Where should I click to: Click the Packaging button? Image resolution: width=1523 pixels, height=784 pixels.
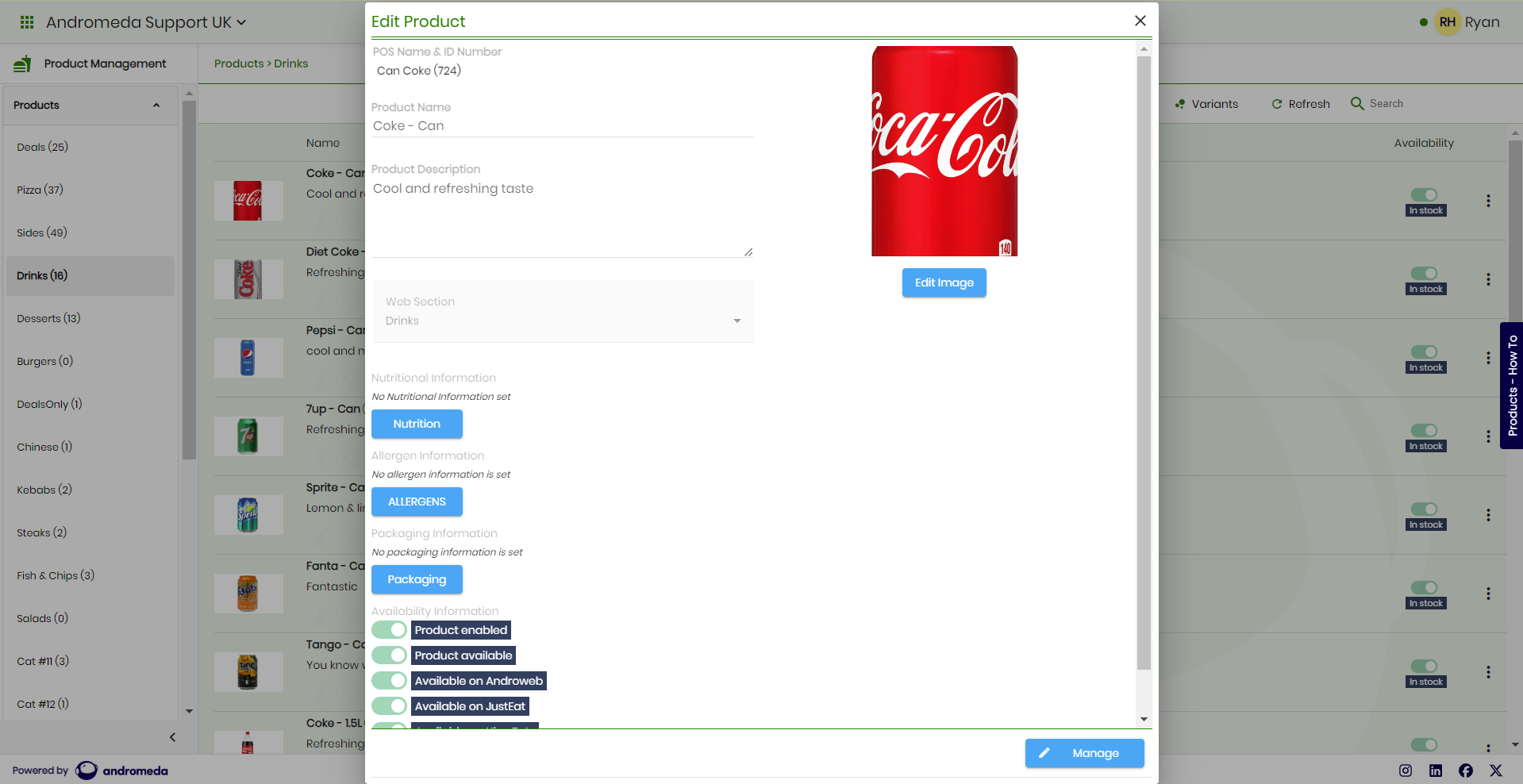tap(417, 579)
